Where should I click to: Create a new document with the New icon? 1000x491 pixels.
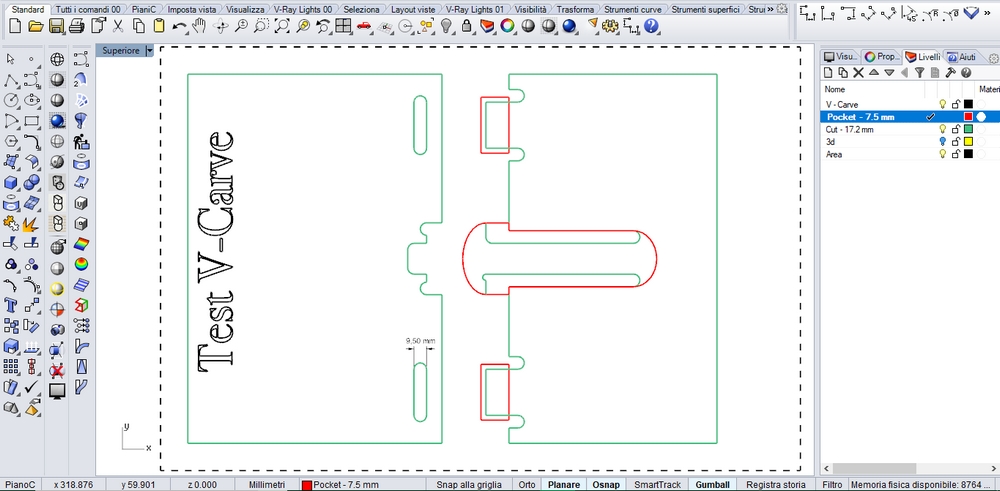click(15, 26)
